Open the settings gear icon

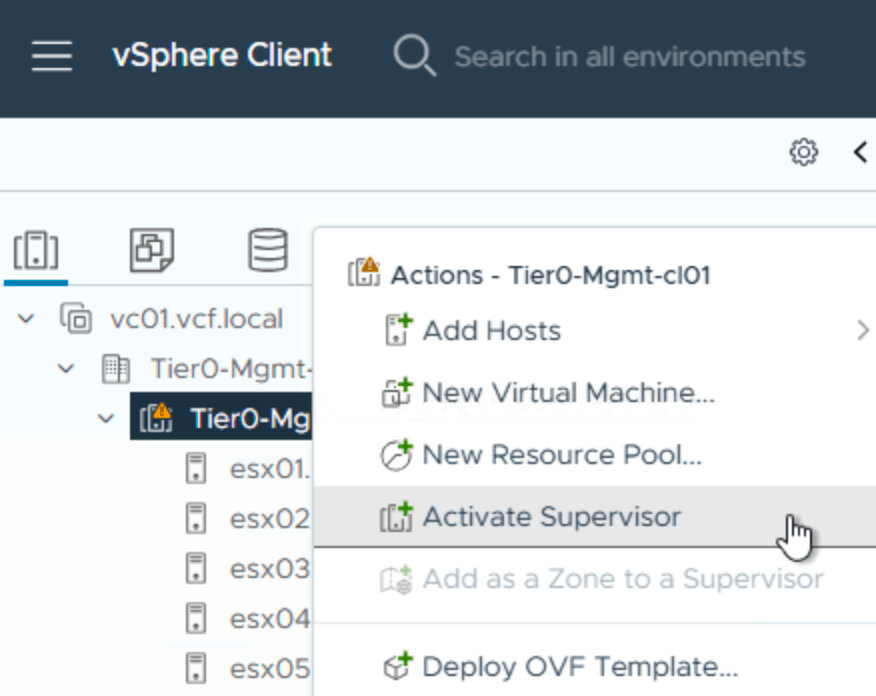tap(803, 152)
